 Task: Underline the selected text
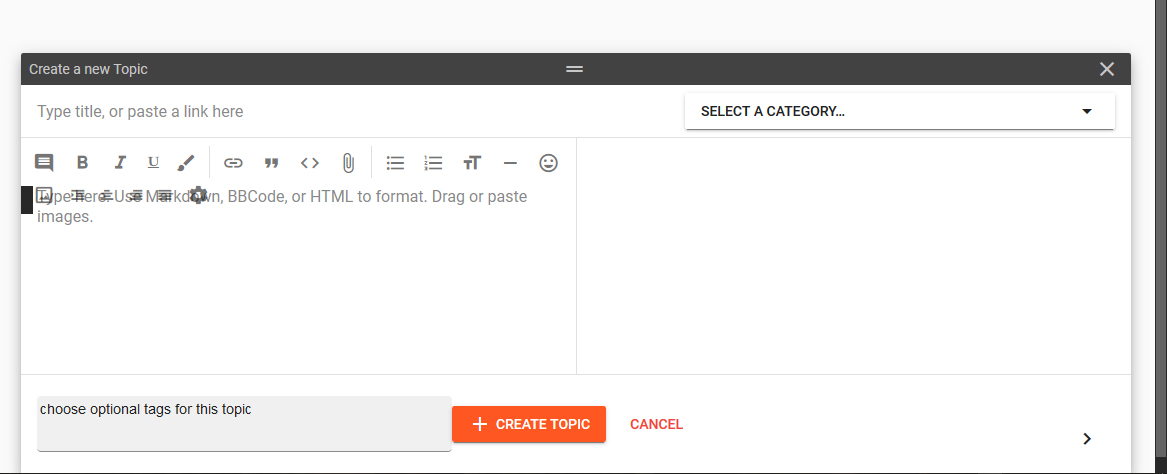click(x=153, y=162)
